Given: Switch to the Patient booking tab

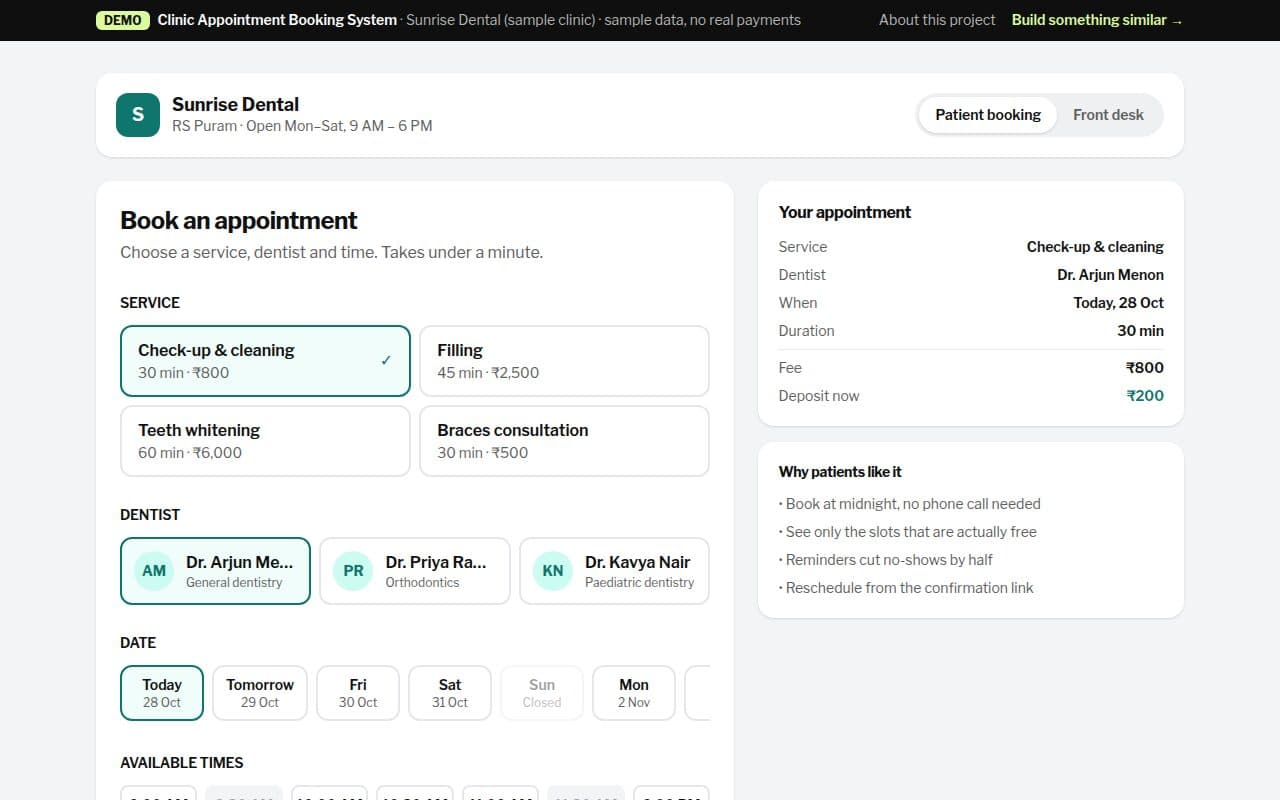Looking at the screenshot, I should point(988,115).
